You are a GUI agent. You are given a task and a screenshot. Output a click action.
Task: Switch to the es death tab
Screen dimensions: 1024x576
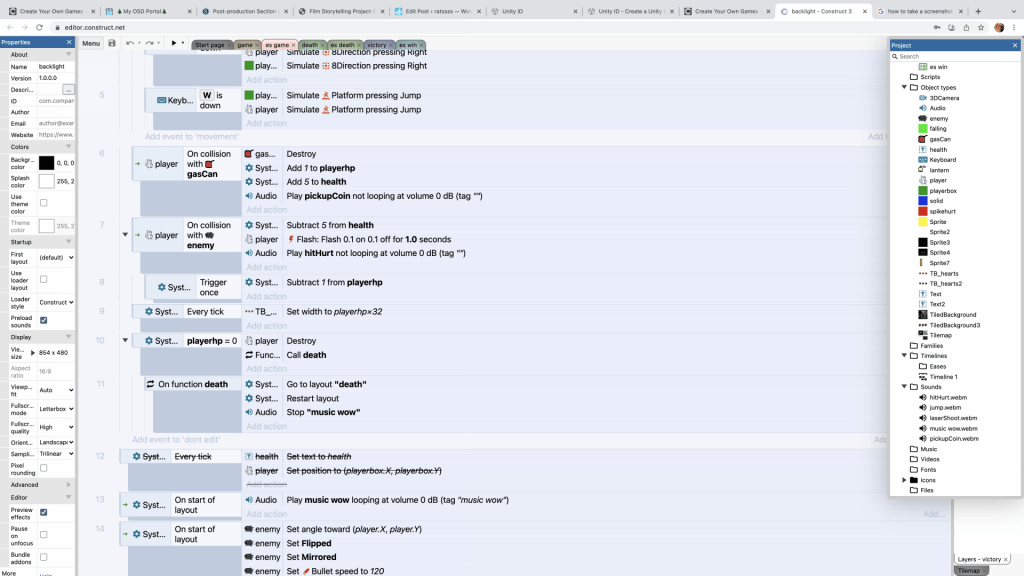[x=342, y=45]
